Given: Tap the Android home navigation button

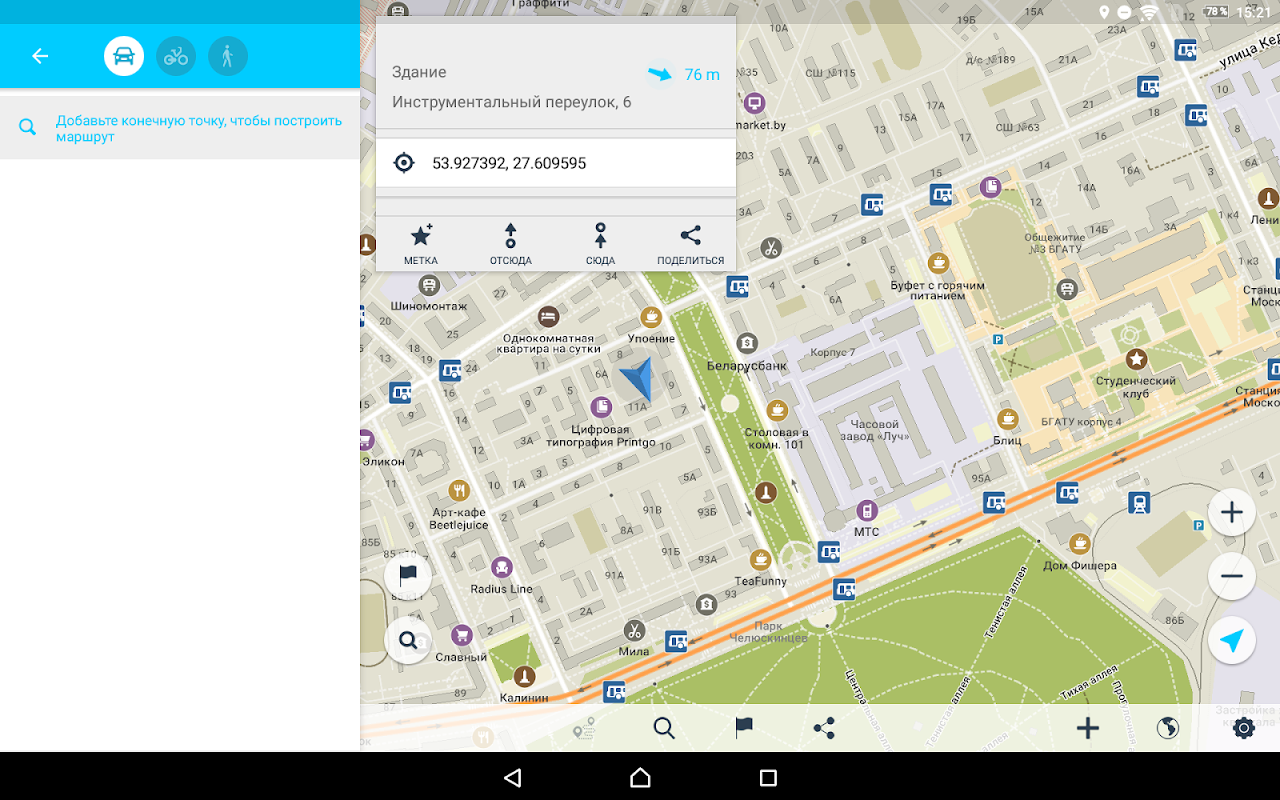Looking at the screenshot, I should point(640,777).
